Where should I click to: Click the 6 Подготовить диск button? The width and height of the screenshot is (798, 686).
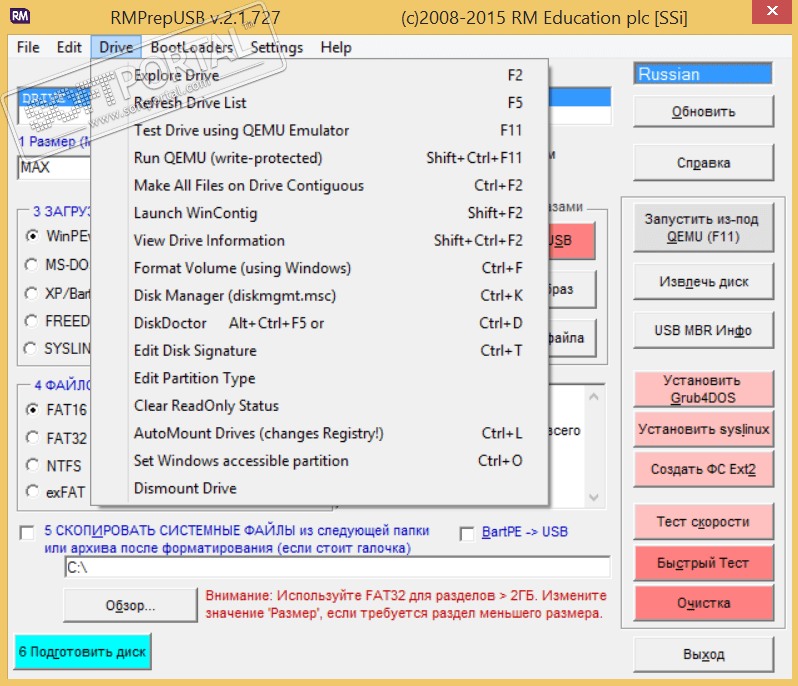pyautogui.click(x=82, y=651)
